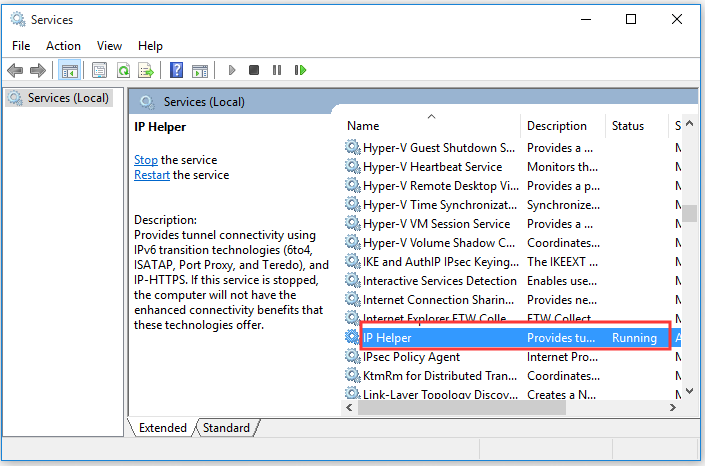Toggle Show/Hide Console Tree toolbar icon
The image size is (705, 466).
pyautogui.click(x=70, y=70)
